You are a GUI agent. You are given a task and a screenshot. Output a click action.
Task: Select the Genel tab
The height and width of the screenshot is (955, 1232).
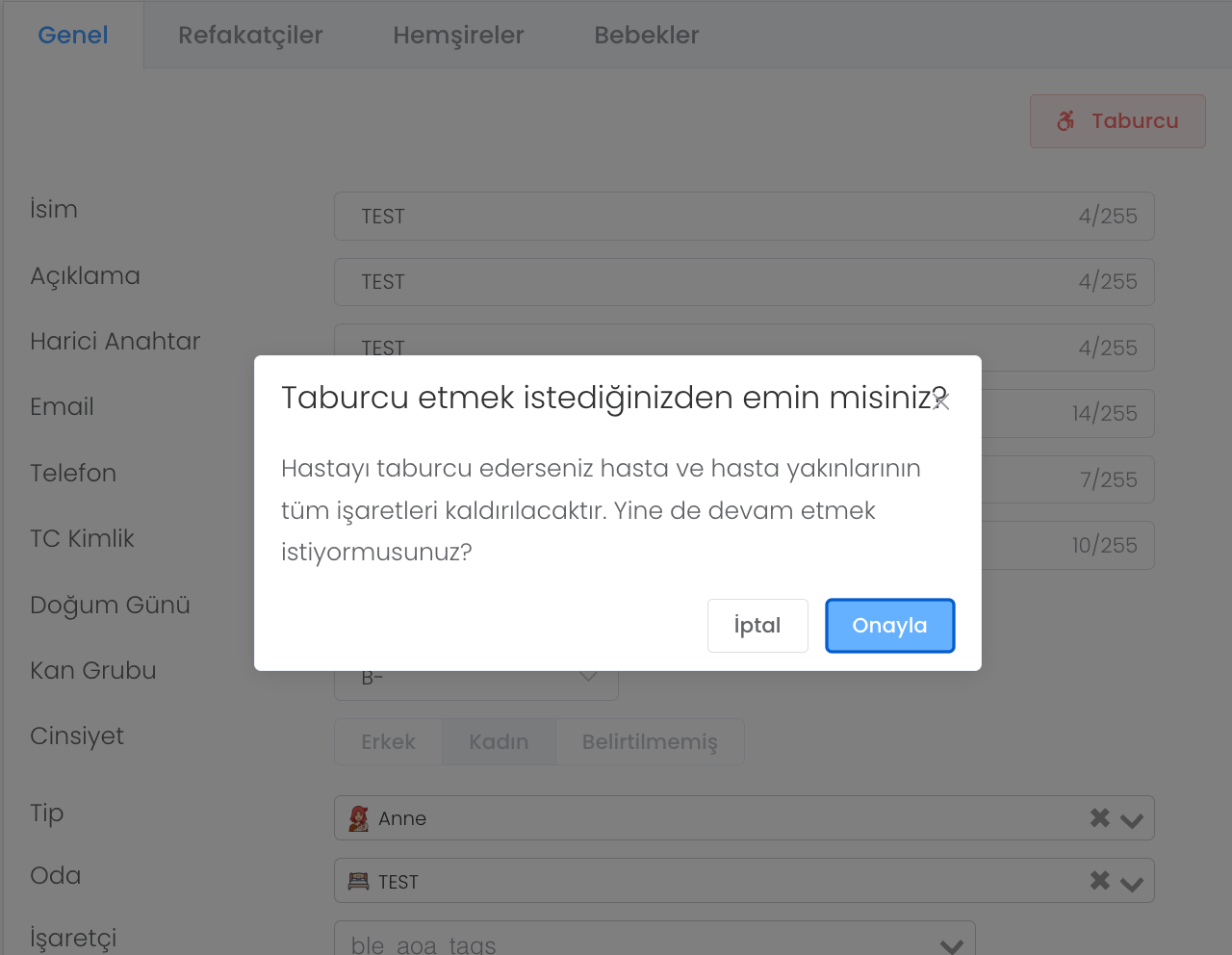click(x=73, y=35)
